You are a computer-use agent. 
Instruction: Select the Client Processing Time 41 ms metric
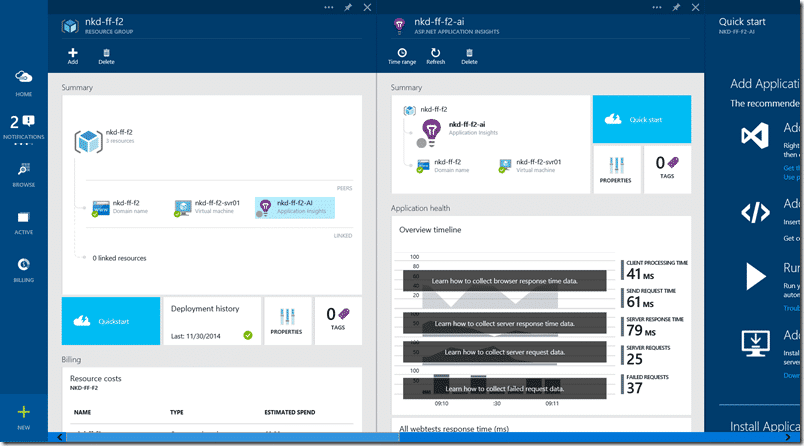click(654, 270)
